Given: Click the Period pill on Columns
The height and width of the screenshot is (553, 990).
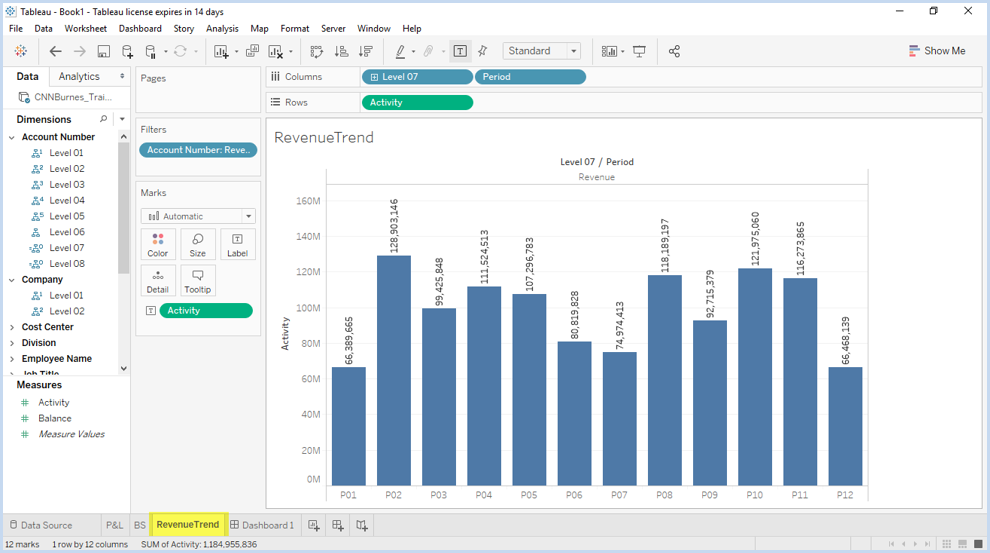Looking at the screenshot, I should pos(530,77).
